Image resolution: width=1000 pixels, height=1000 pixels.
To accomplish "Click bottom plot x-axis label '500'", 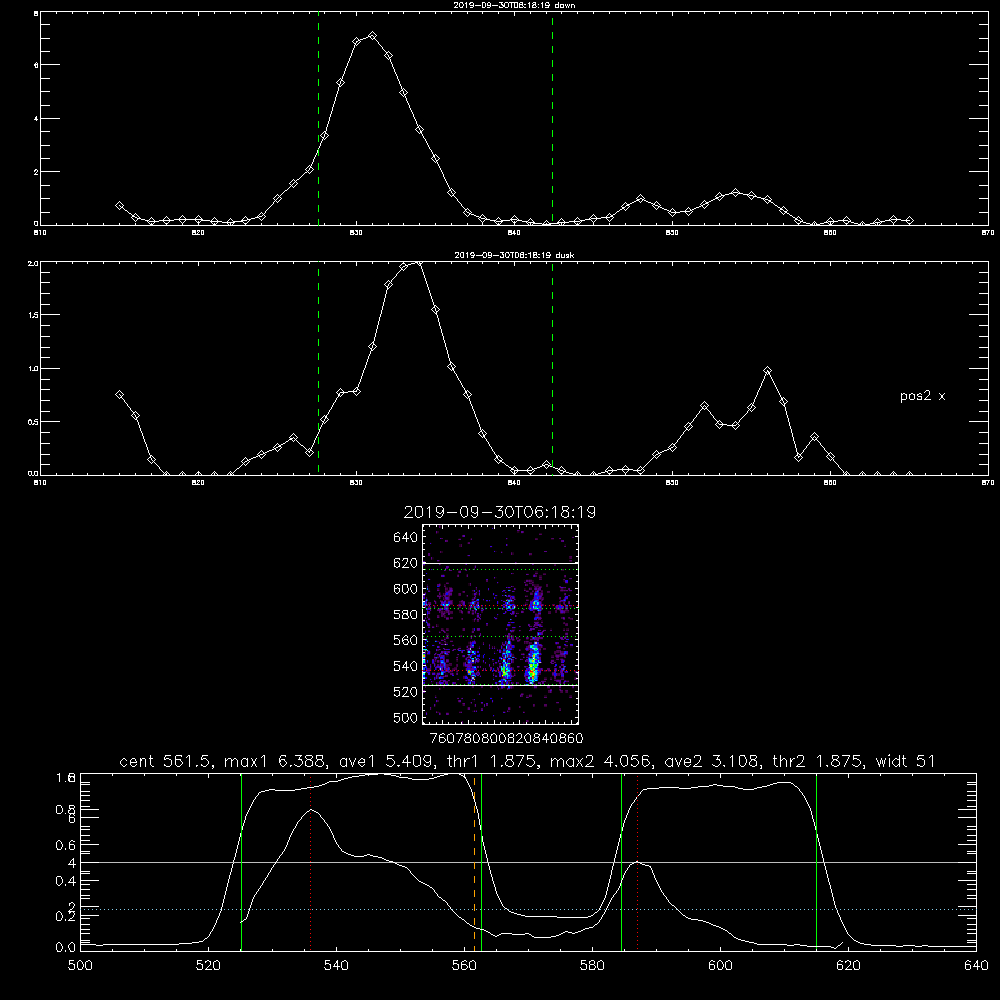I will click(x=80, y=966).
